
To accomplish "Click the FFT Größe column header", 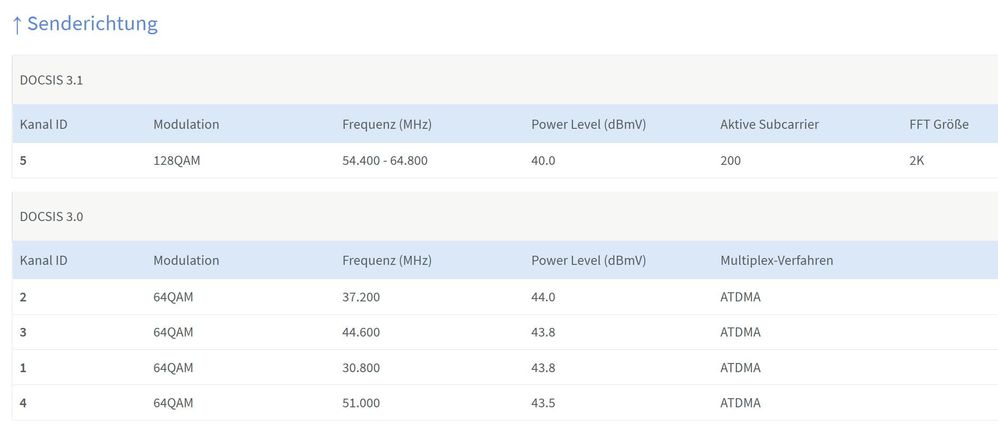I will (x=939, y=124).
